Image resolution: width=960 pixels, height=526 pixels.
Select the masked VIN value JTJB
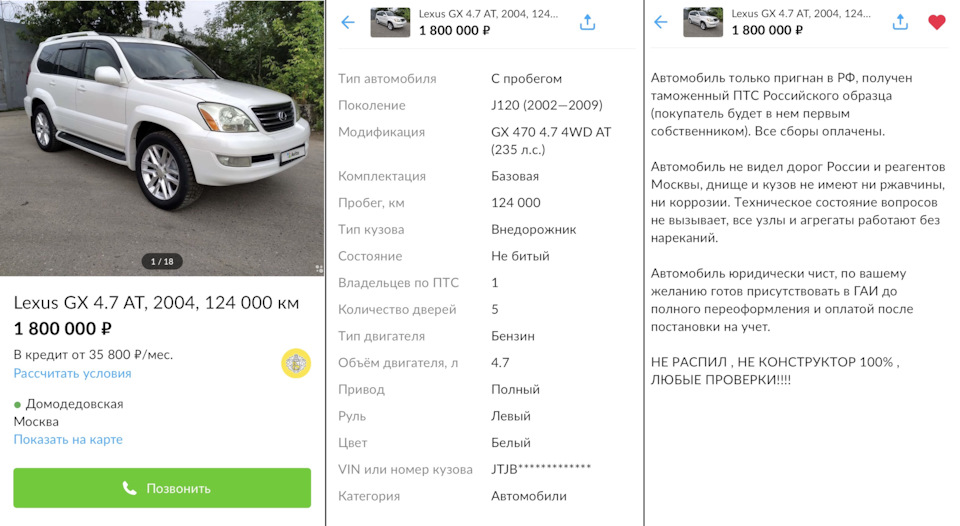(x=541, y=470)
